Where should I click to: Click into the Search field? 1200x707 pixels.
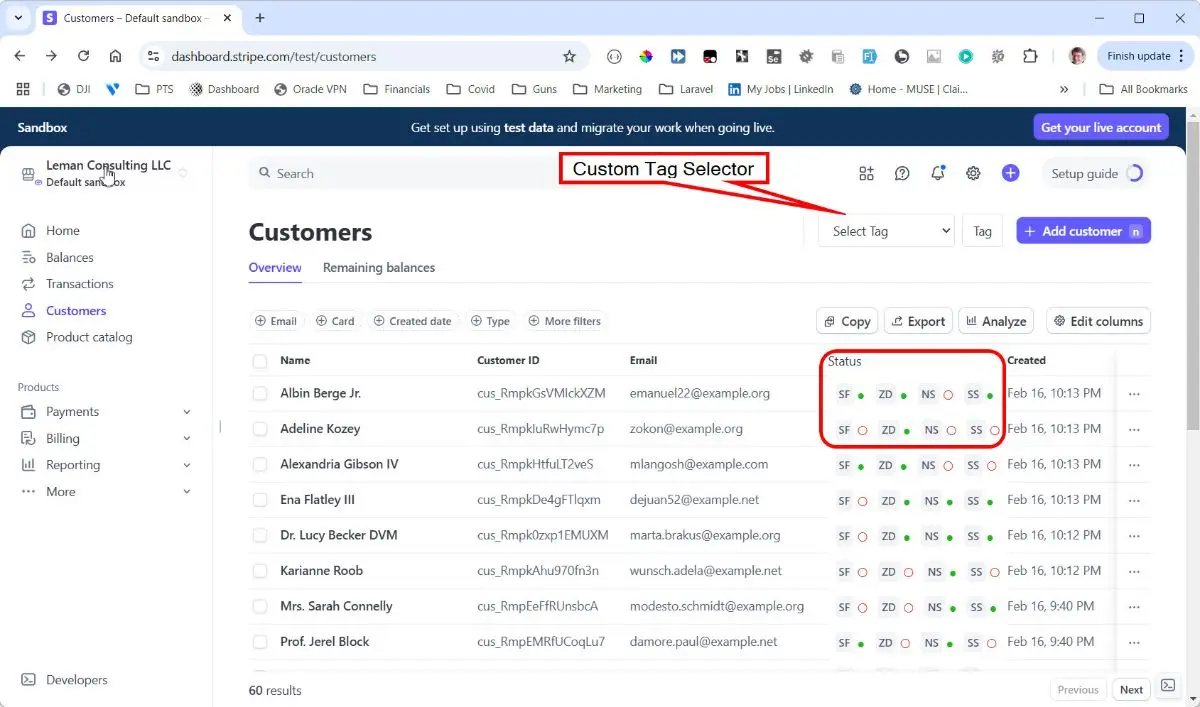click(x=400, y=173)
